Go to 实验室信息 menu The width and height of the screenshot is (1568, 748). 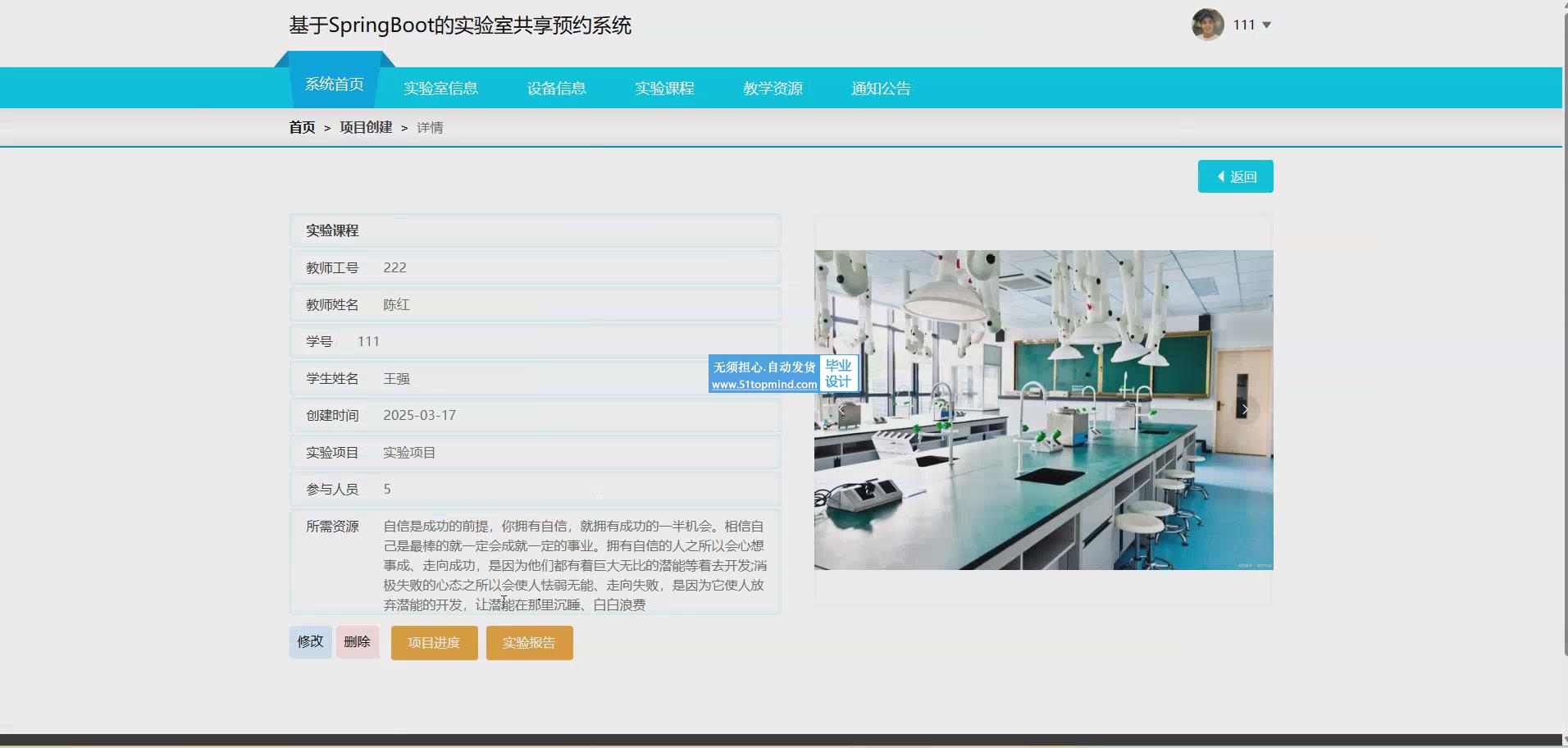440,89
